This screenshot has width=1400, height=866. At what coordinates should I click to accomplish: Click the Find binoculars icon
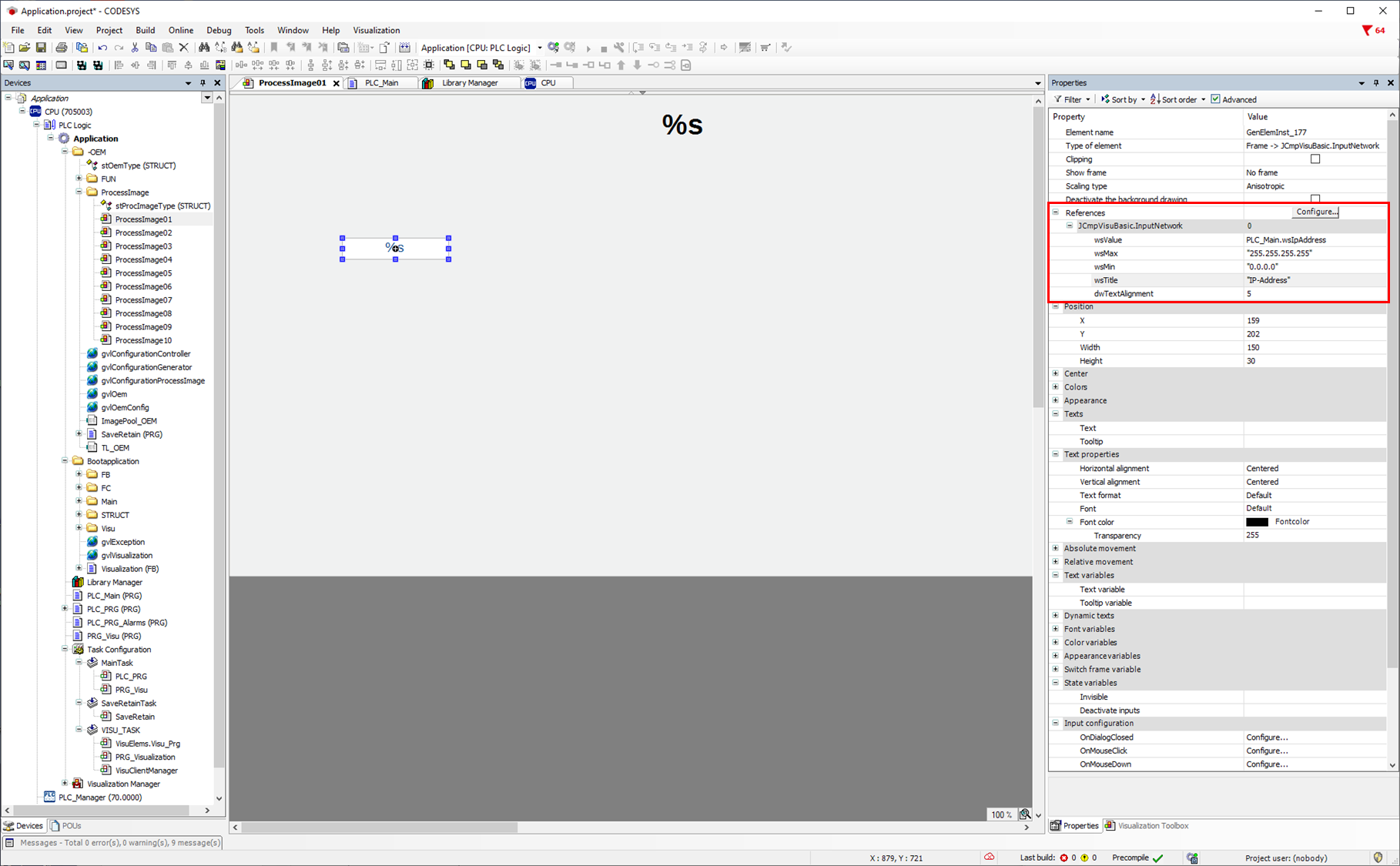pos(204,48)
